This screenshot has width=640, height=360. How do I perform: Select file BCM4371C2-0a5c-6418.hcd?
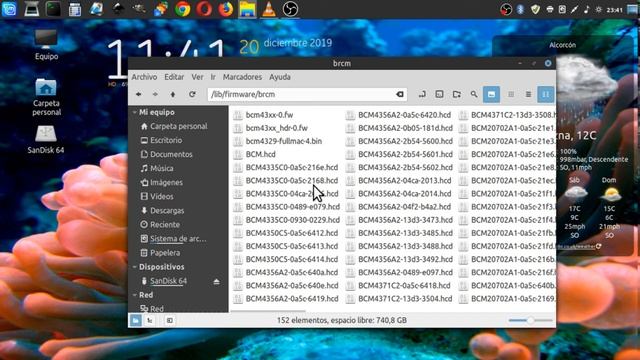pyautogui.click(x=404, y=286)
